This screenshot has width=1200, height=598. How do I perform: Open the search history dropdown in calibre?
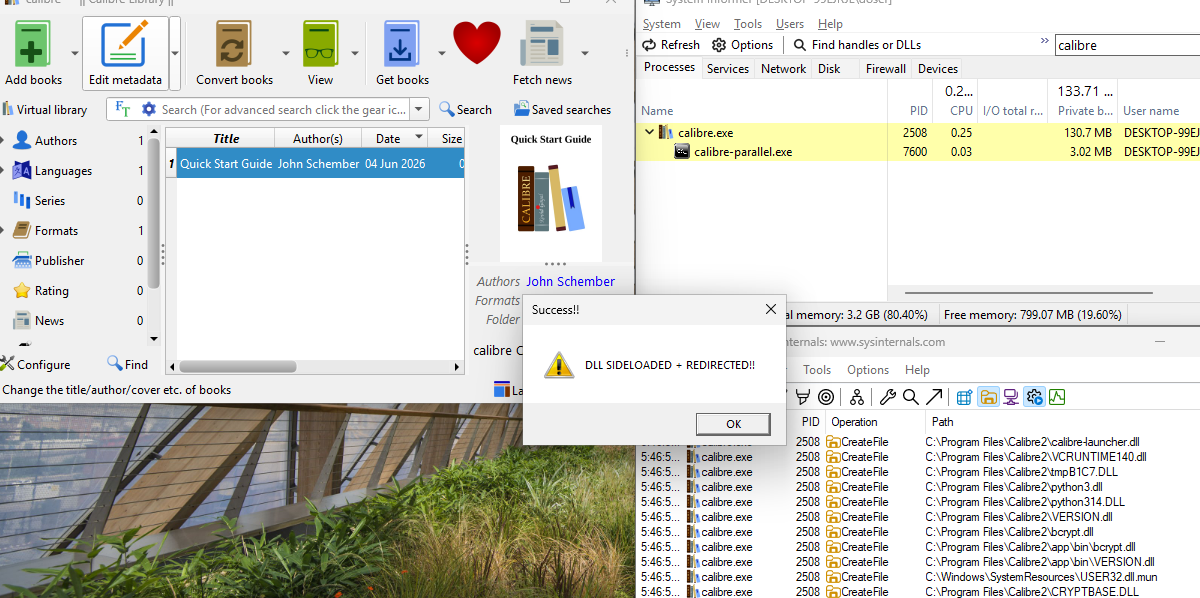click(x=420, y=109)
